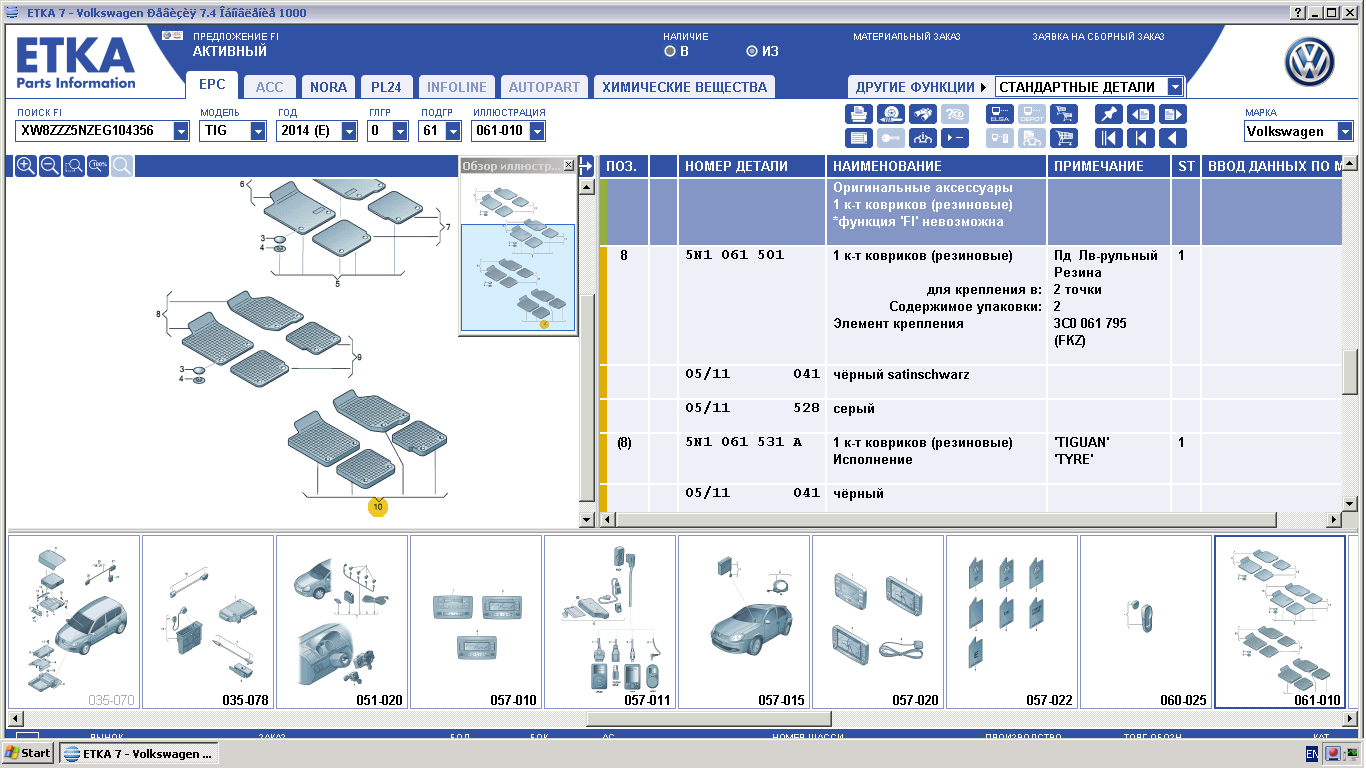Viewport: 1366px width, 769px height.
Task: Click the highlighted callout 10 in the illustration
Action: (x=377, y=507)
